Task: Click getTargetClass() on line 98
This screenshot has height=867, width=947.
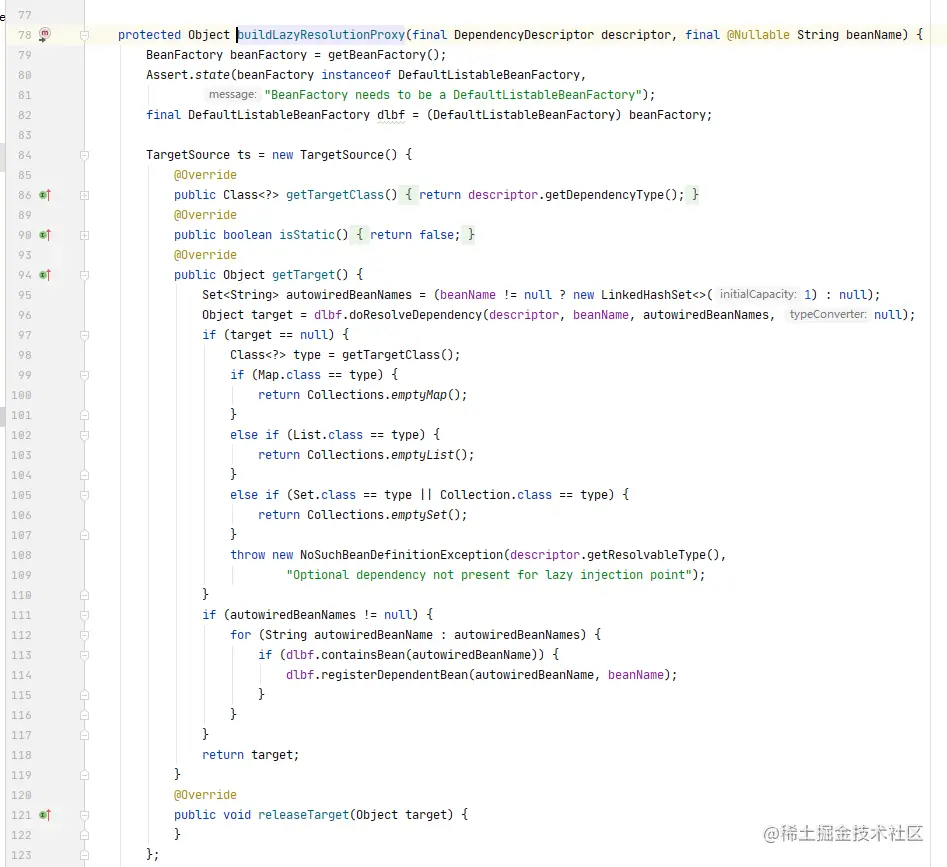Action: 397,355
